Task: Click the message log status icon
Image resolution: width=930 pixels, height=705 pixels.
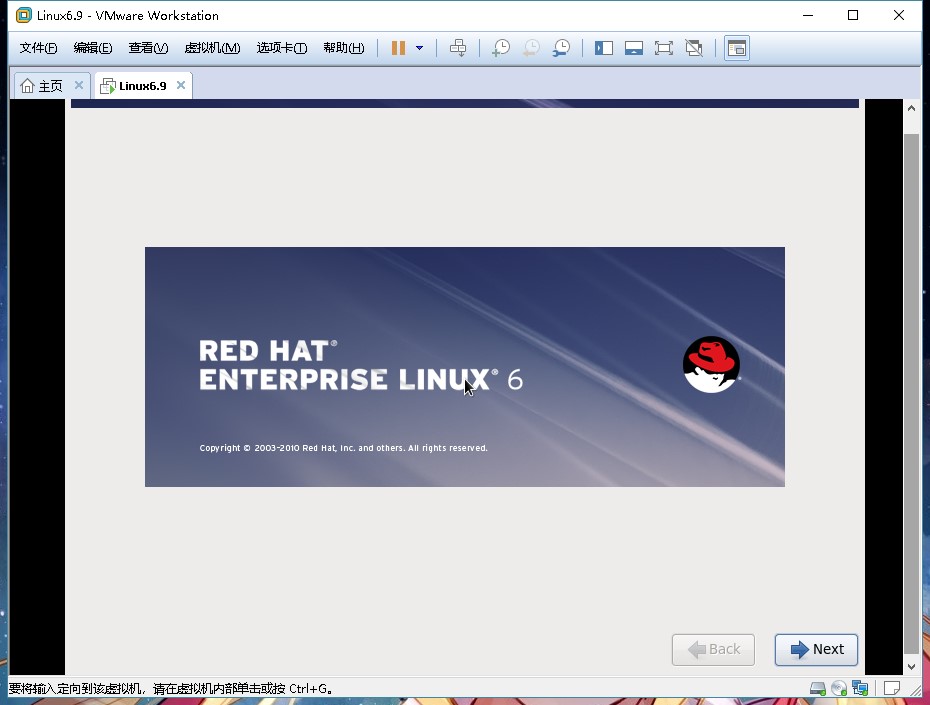Action: [891, 688]
